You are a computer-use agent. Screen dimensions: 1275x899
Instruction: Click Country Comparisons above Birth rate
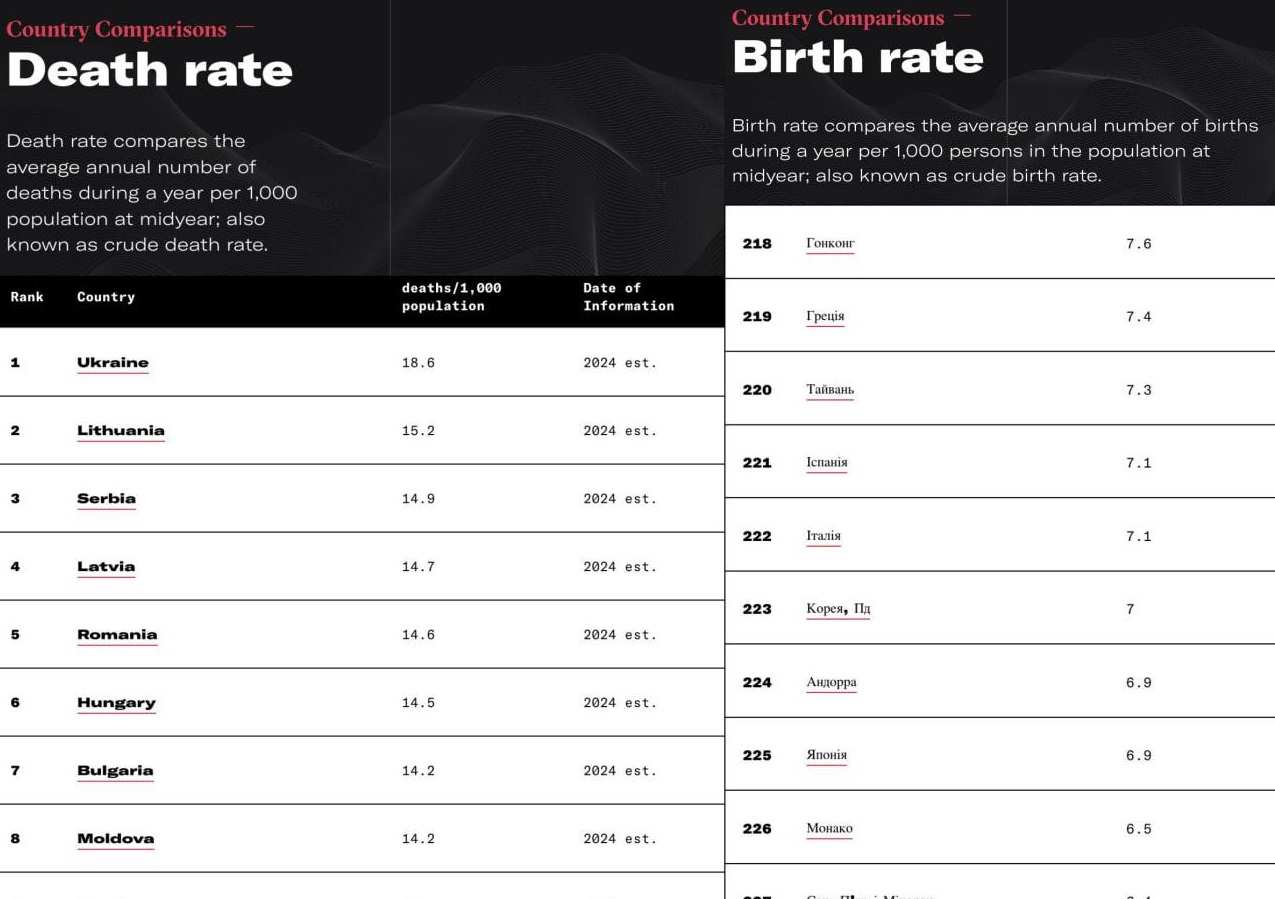point(837,18)
